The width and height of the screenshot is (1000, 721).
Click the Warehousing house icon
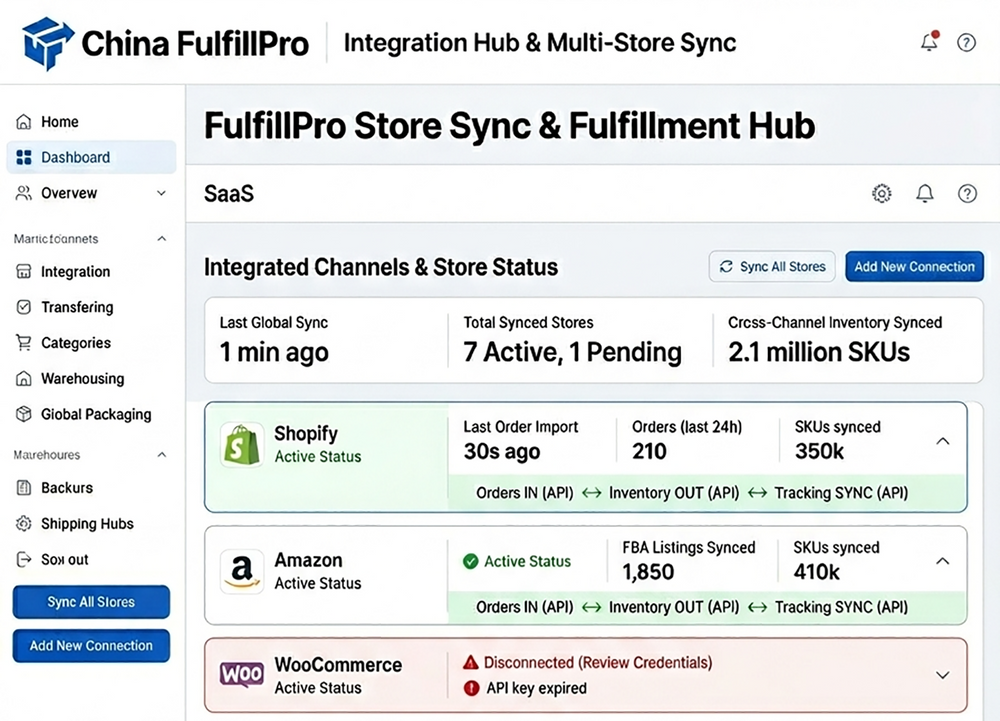[x=24, y=379]
